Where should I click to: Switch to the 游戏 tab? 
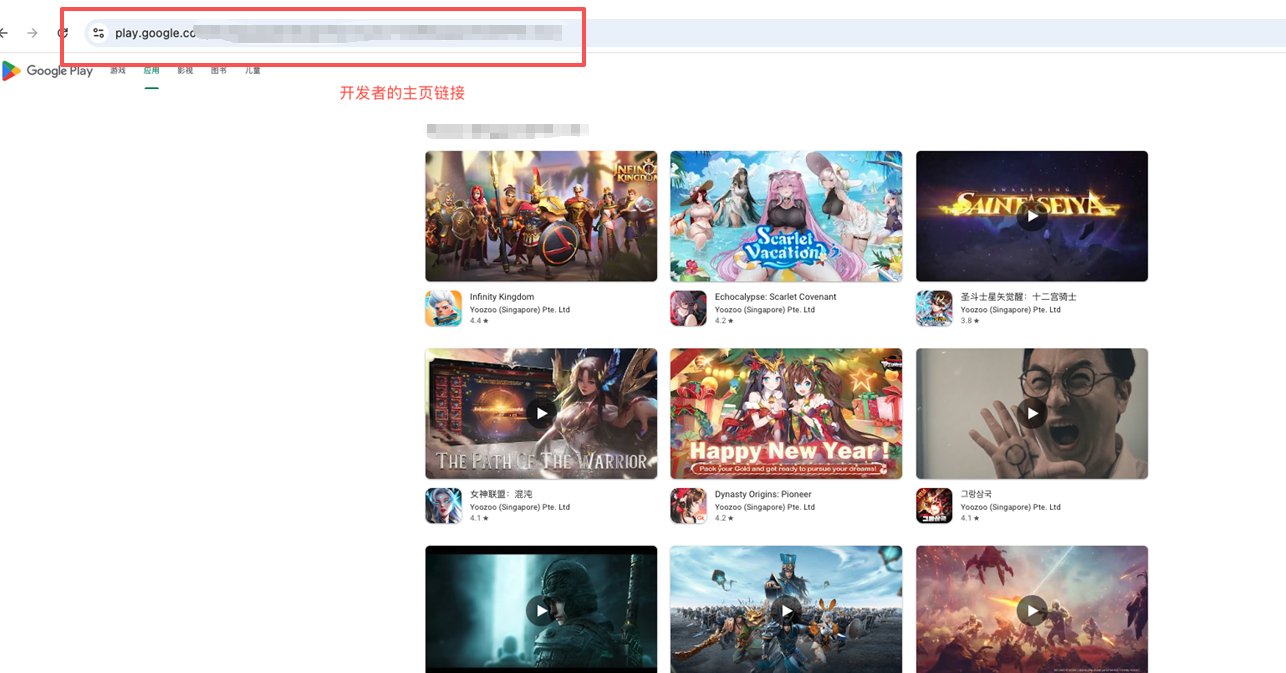(x=118, y=71)
